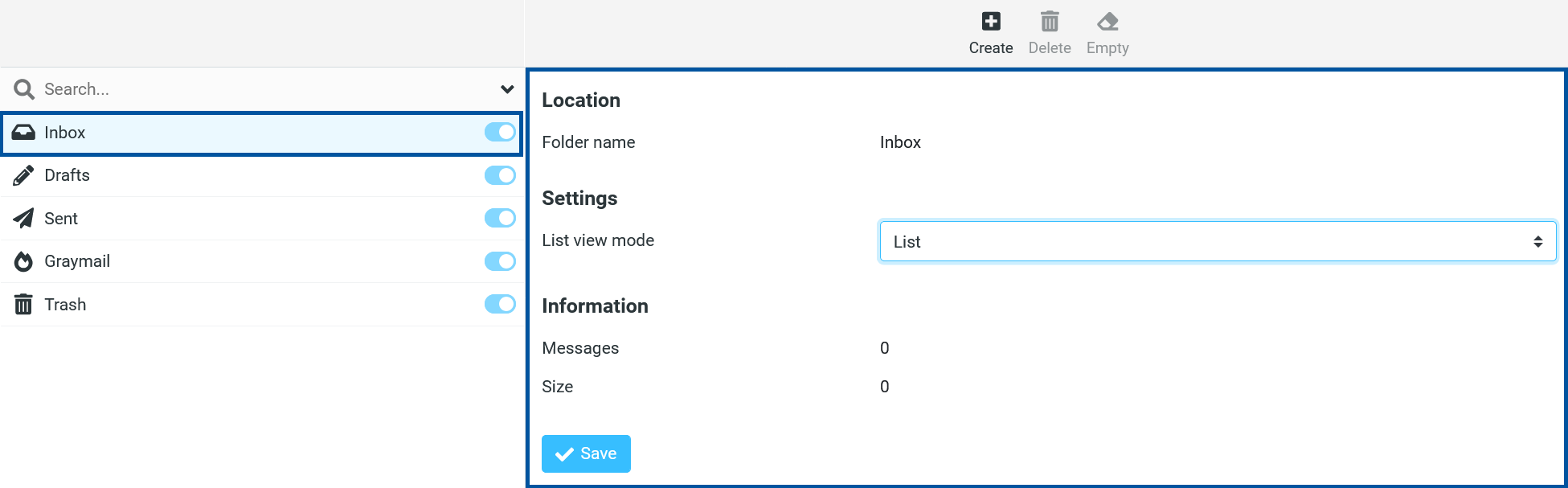Click the Create folder plus icon
This screenshot has height=488, width=1568.
[x=991, y=22]
